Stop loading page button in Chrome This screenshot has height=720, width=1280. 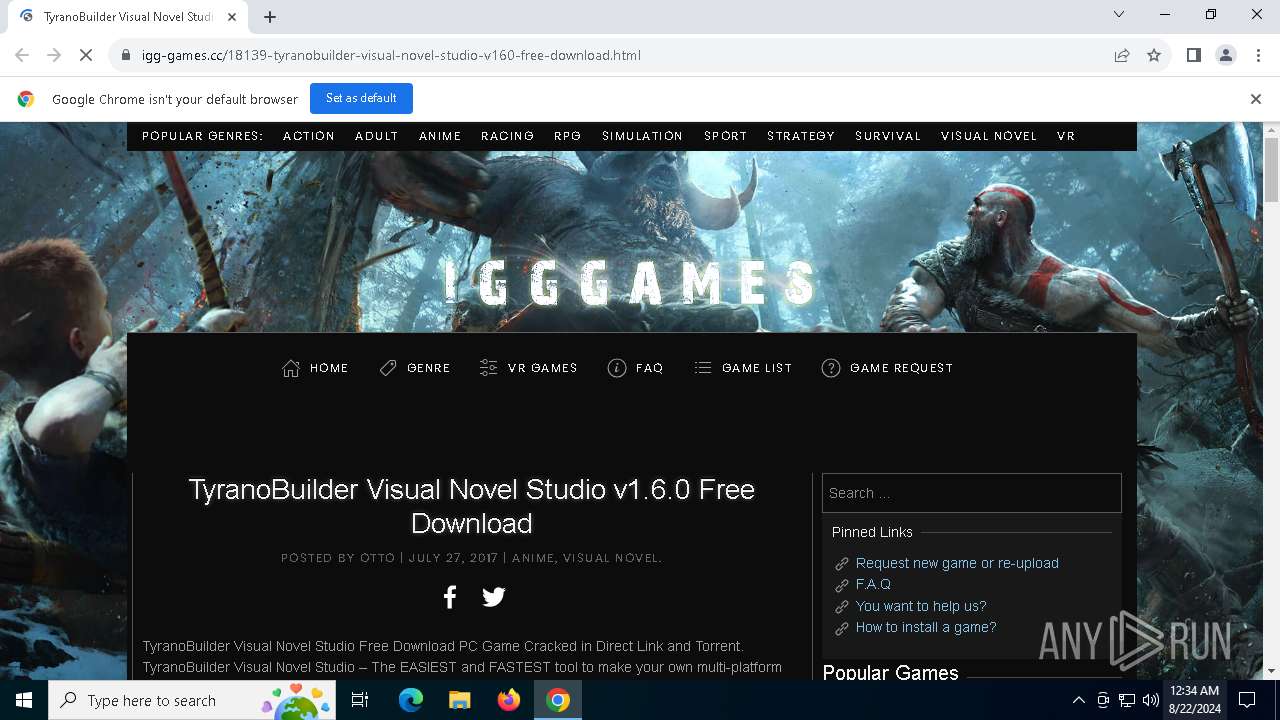click(86, 55)
